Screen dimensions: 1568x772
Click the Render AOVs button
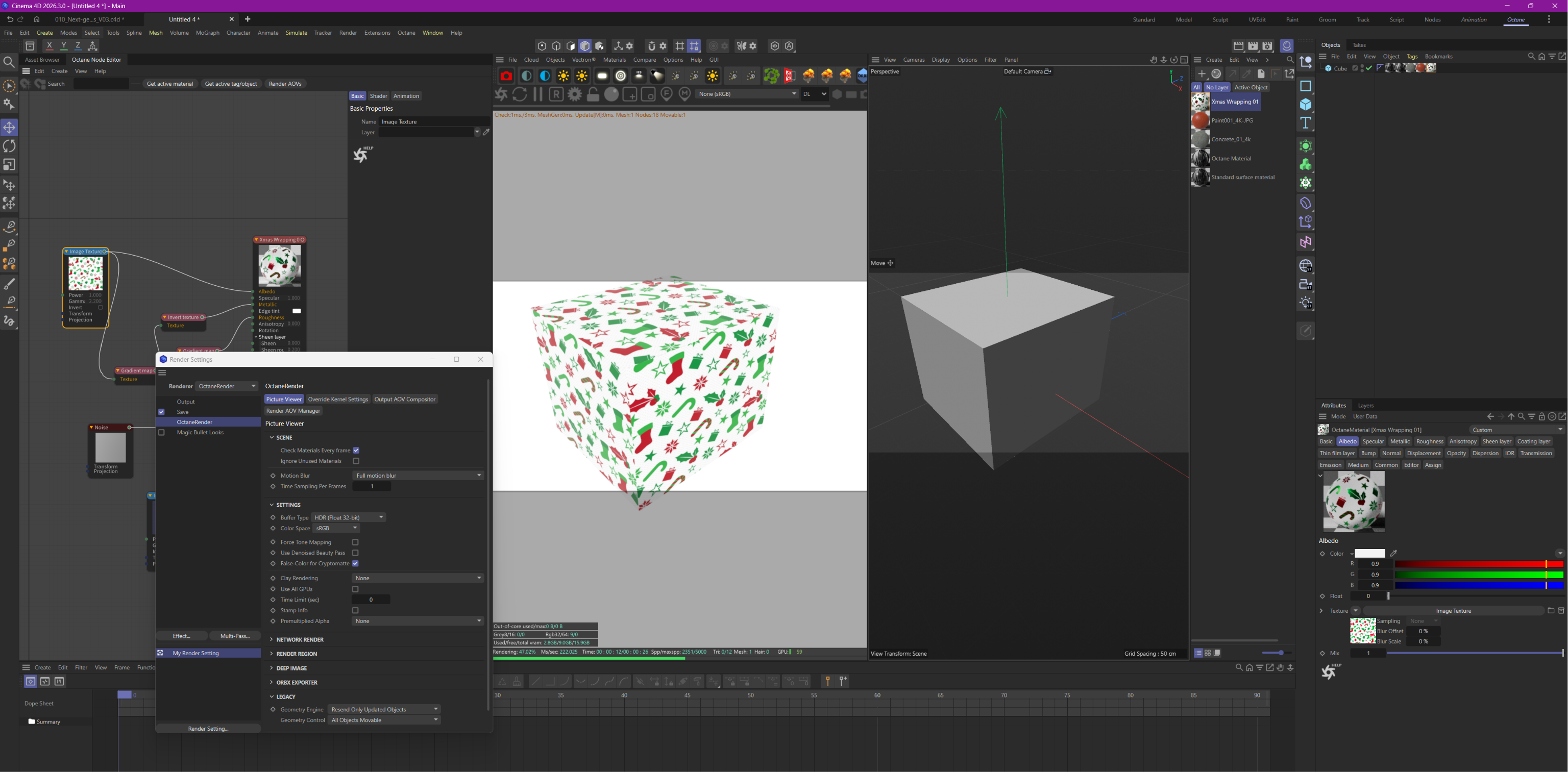point(285,84)
